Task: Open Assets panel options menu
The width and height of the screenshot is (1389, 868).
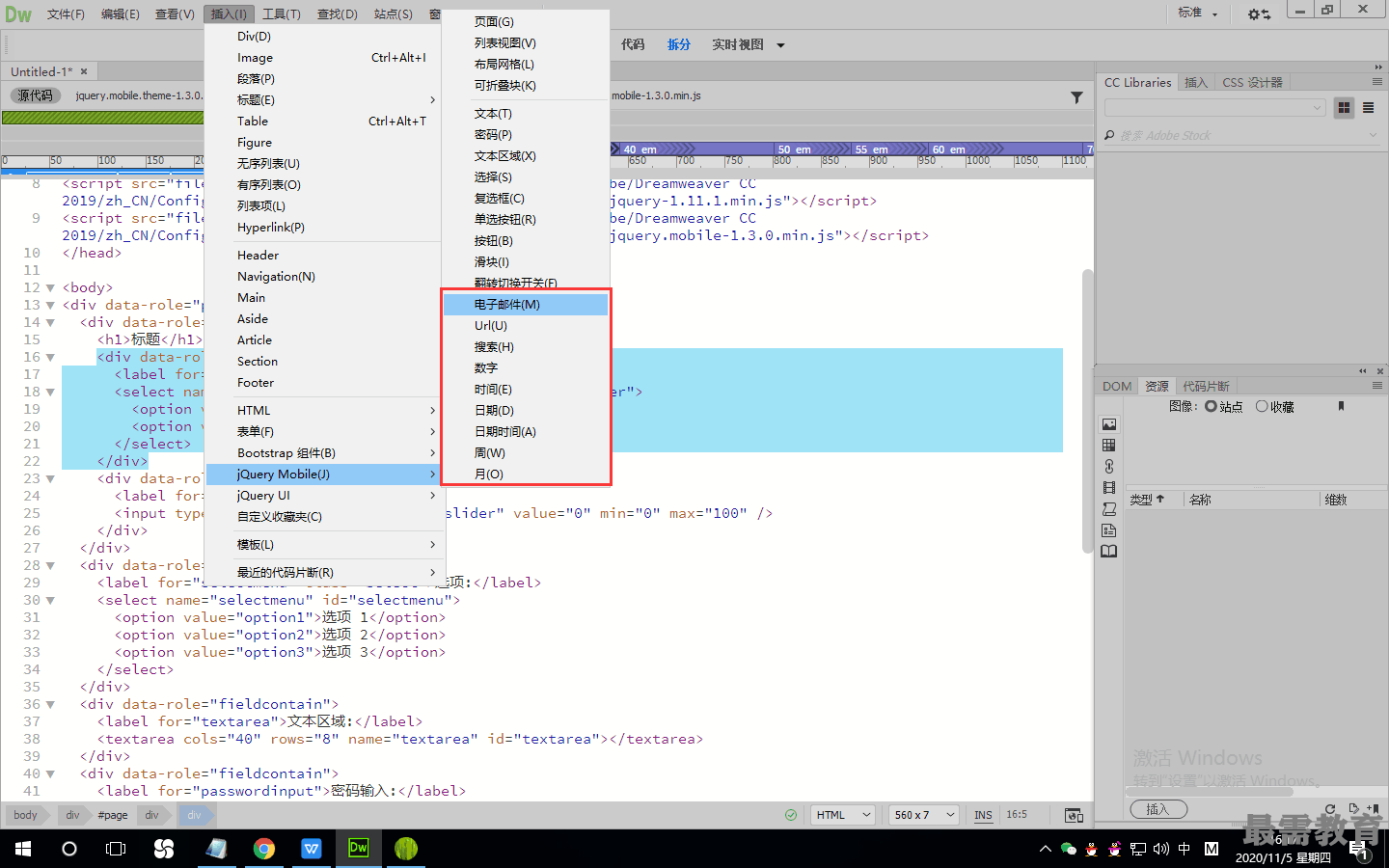Action: [x=1377, y=386]
